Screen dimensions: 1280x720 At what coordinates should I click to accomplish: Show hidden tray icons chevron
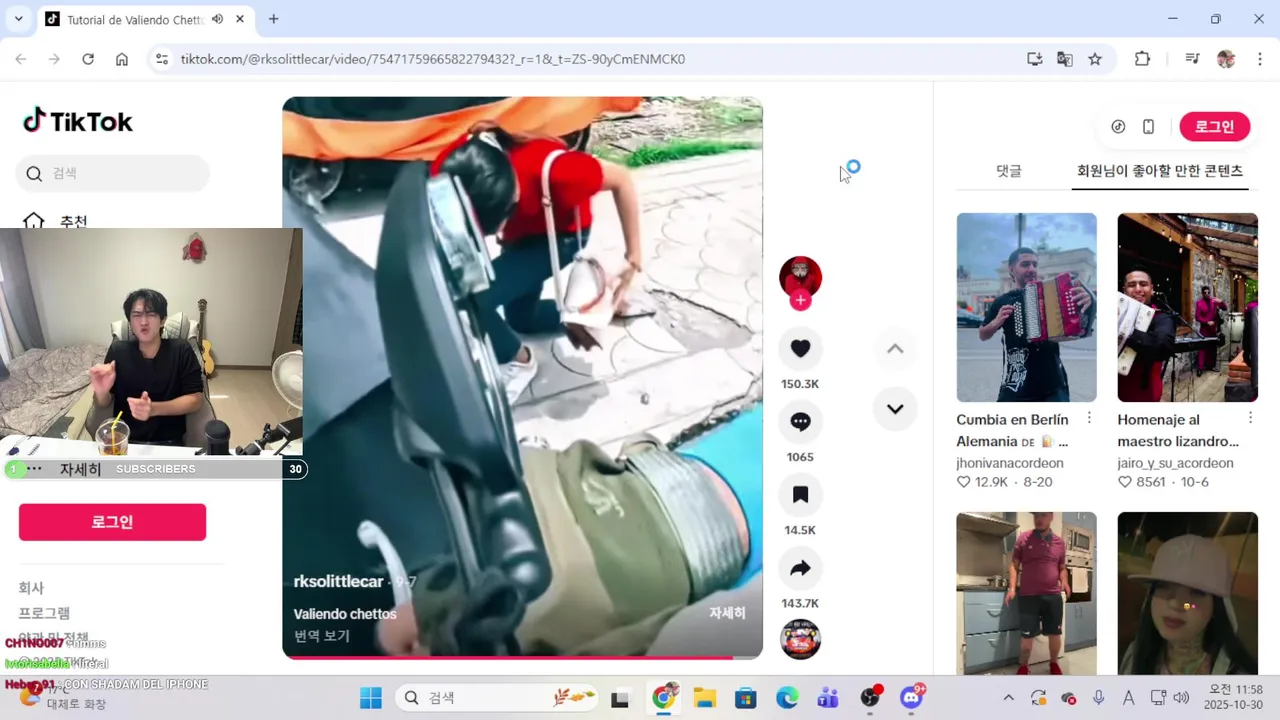pos(1008,698)
